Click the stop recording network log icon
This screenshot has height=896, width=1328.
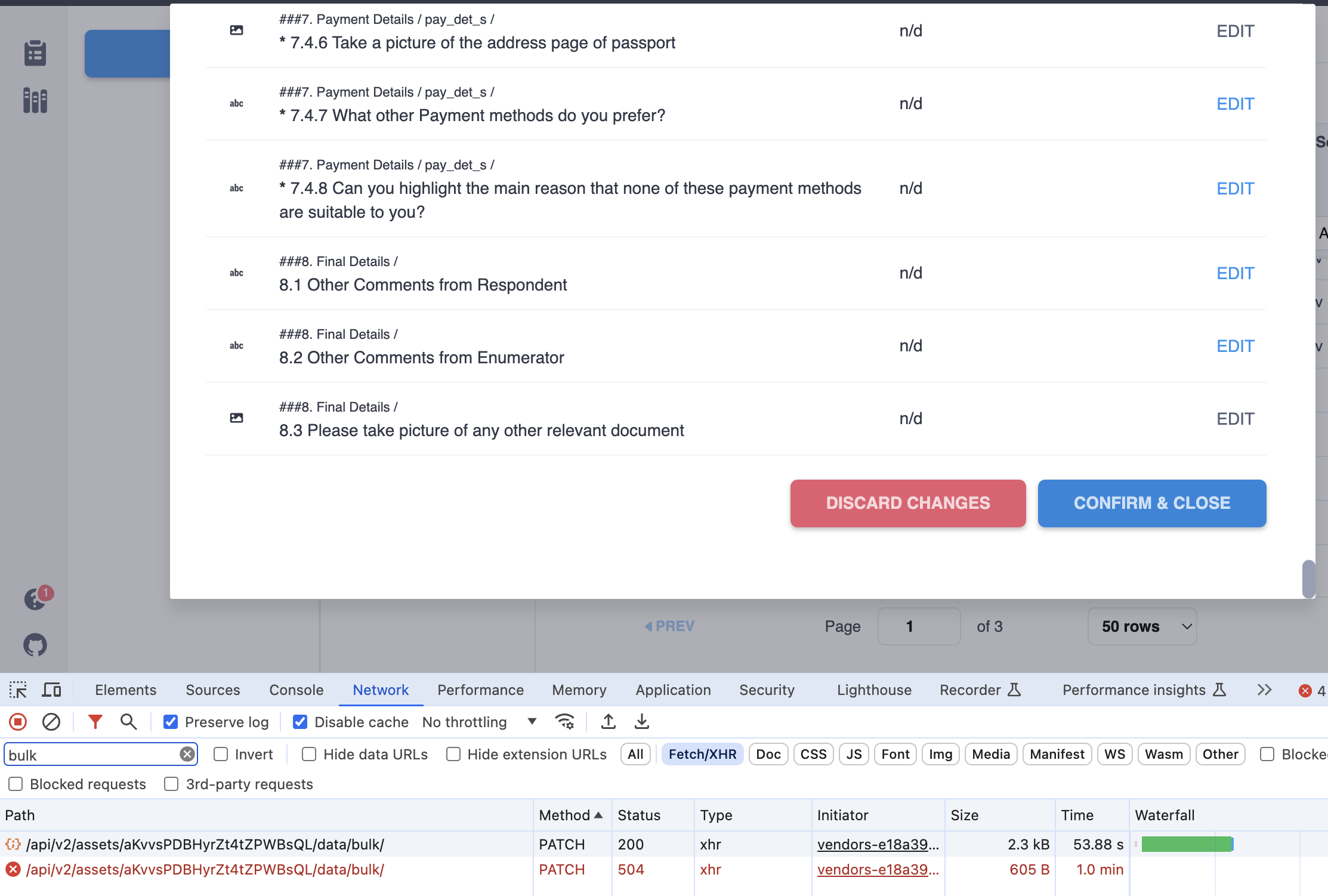click(18, 722)
